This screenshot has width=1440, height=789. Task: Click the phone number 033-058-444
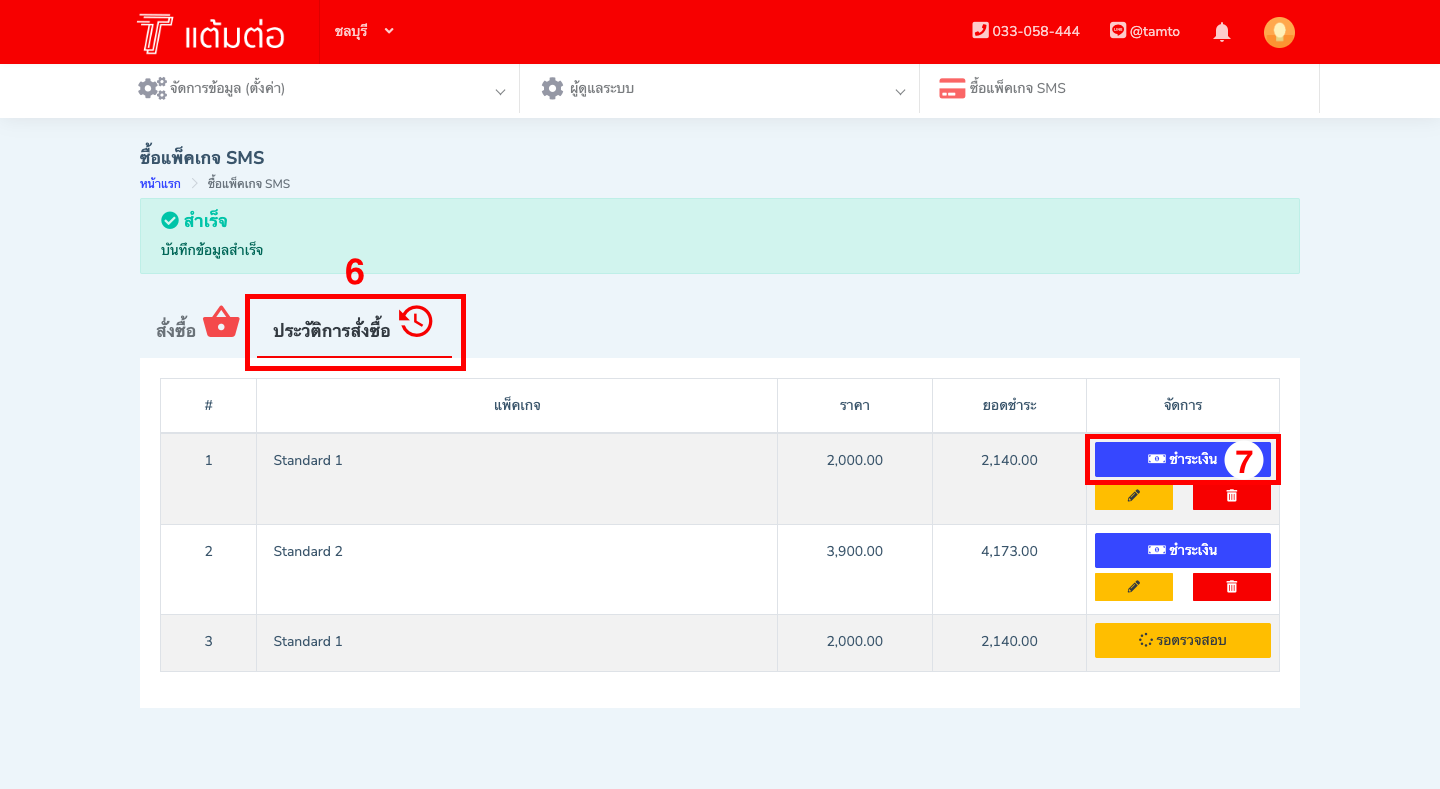click(1036, 31)
